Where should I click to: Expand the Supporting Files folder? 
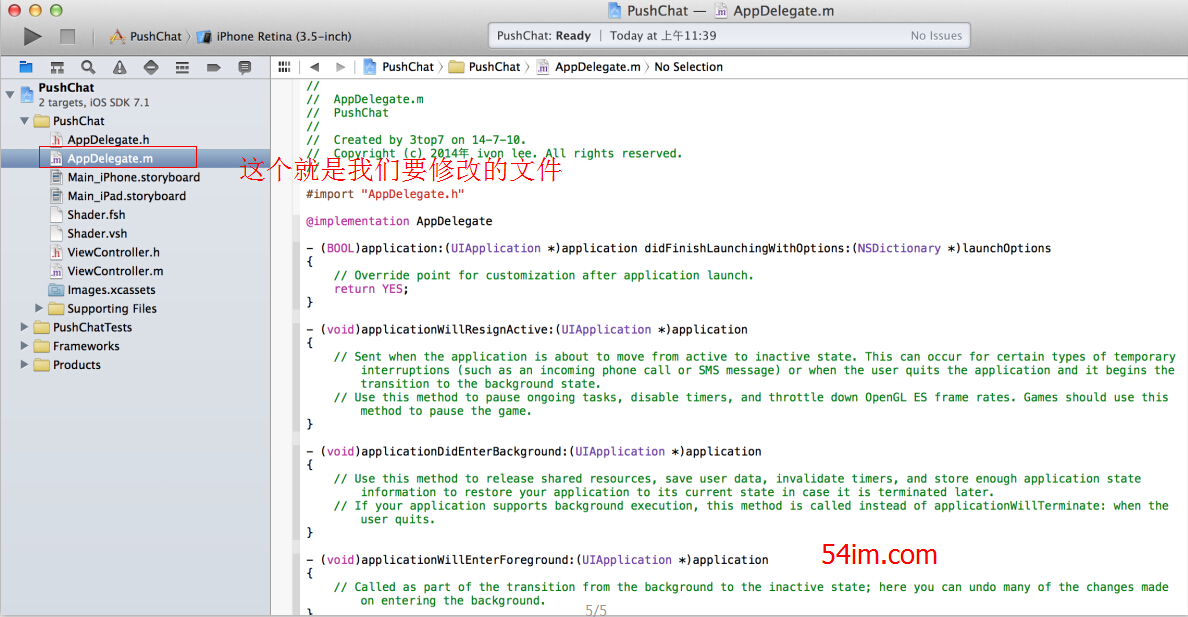click(x=40, y=308)
